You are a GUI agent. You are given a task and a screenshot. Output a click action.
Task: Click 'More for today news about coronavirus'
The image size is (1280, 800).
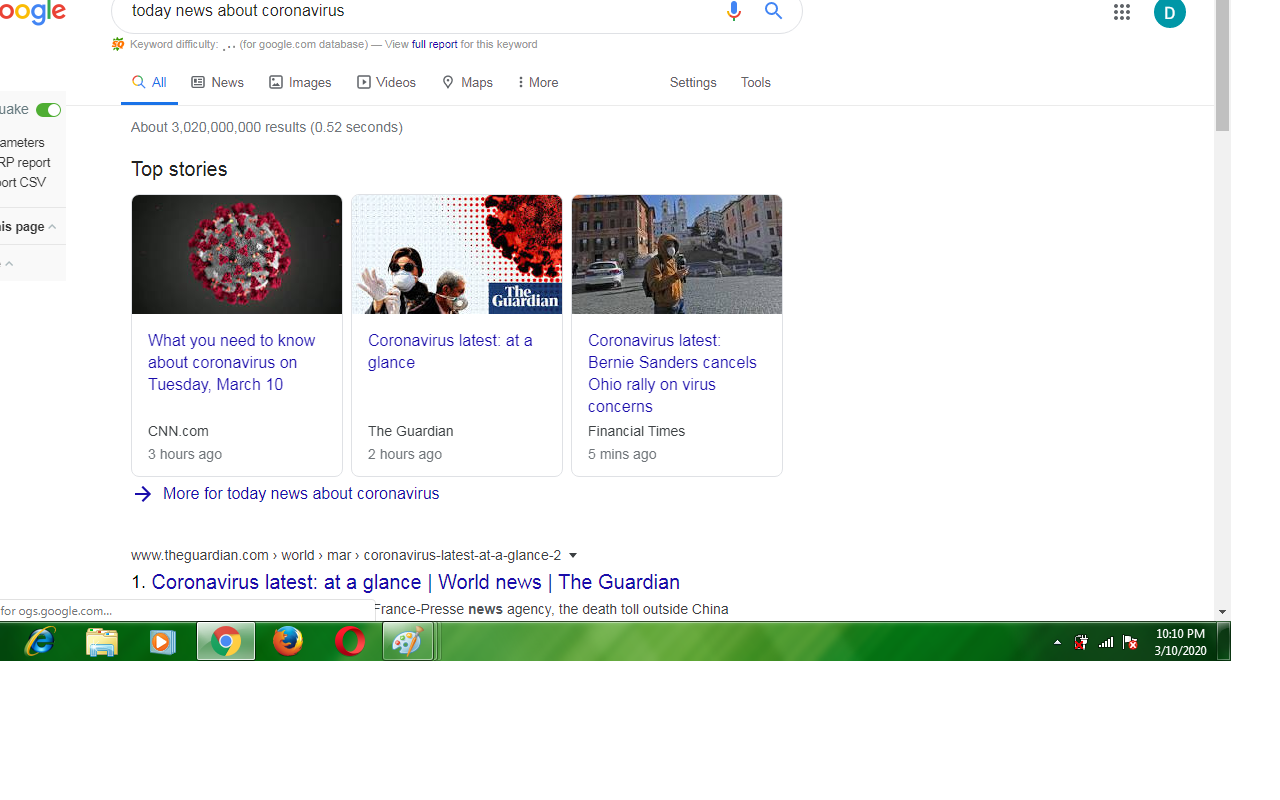301,493
